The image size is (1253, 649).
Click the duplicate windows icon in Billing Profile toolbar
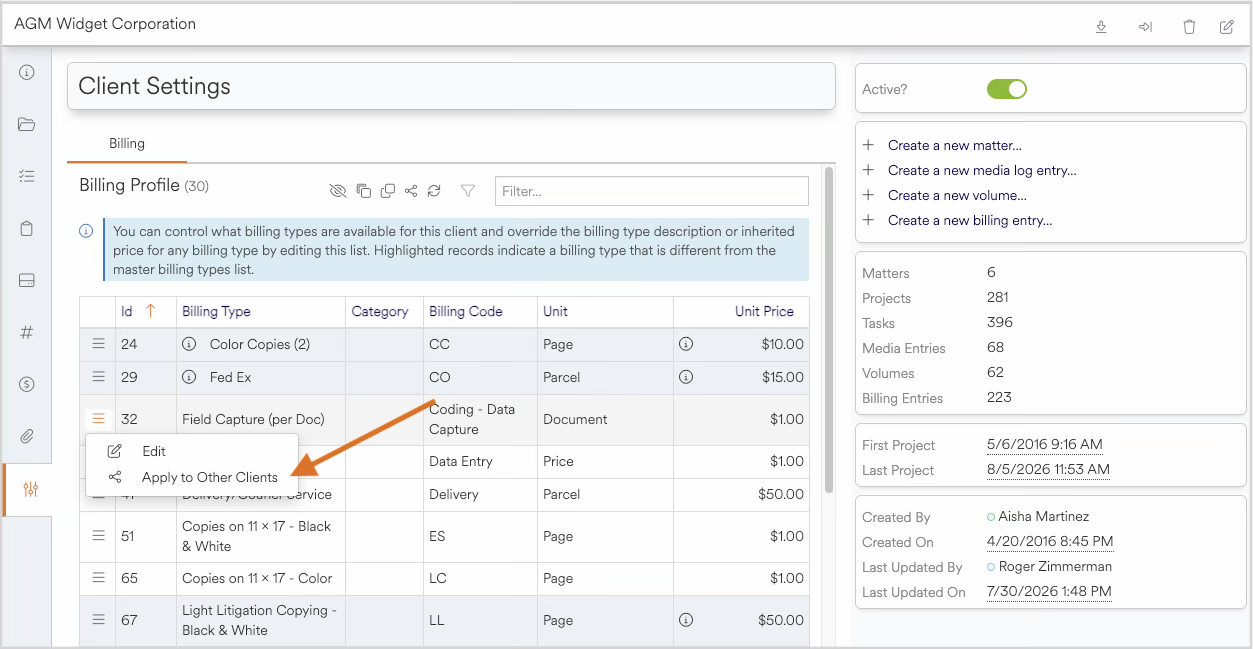click(x=387, y=190)
